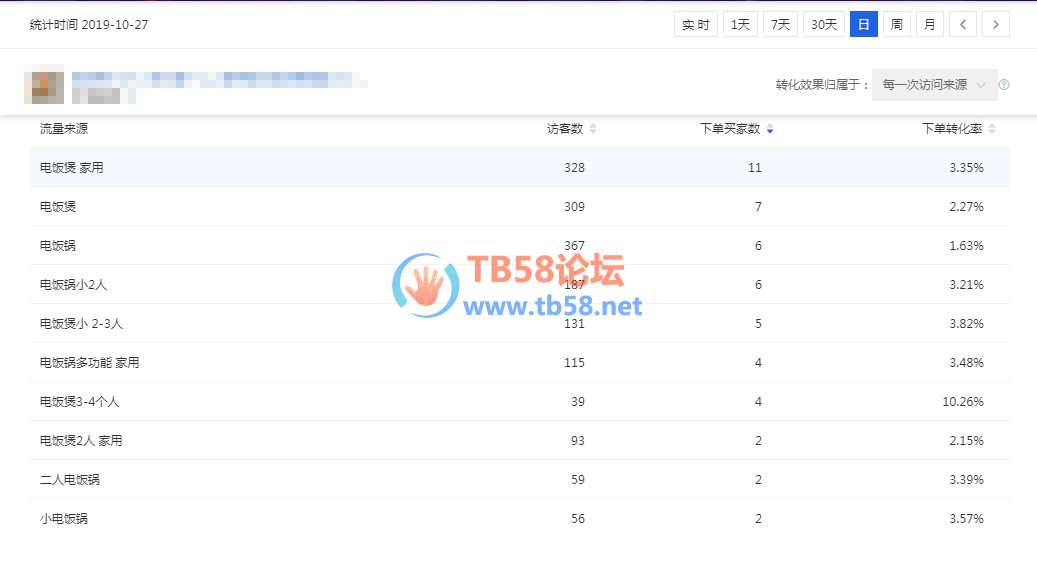The height and width of the screenshot is (572, 1037).
Task: Select the 30天 time range
Action: [x=824, y=25]
